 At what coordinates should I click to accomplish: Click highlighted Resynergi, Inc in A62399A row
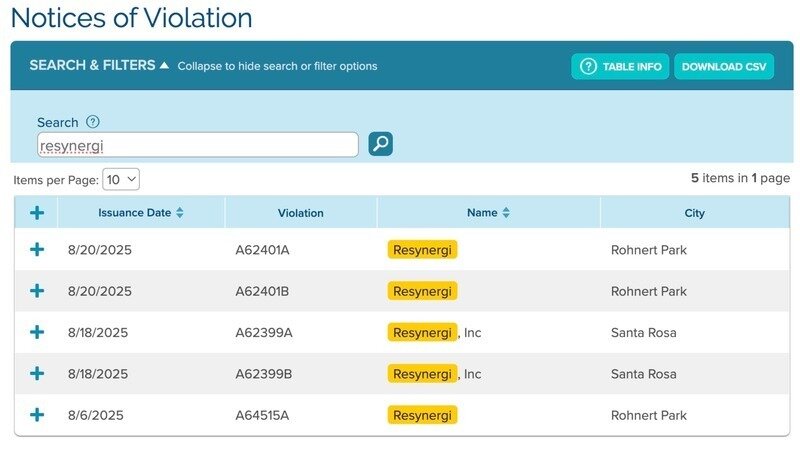(423, 332)
